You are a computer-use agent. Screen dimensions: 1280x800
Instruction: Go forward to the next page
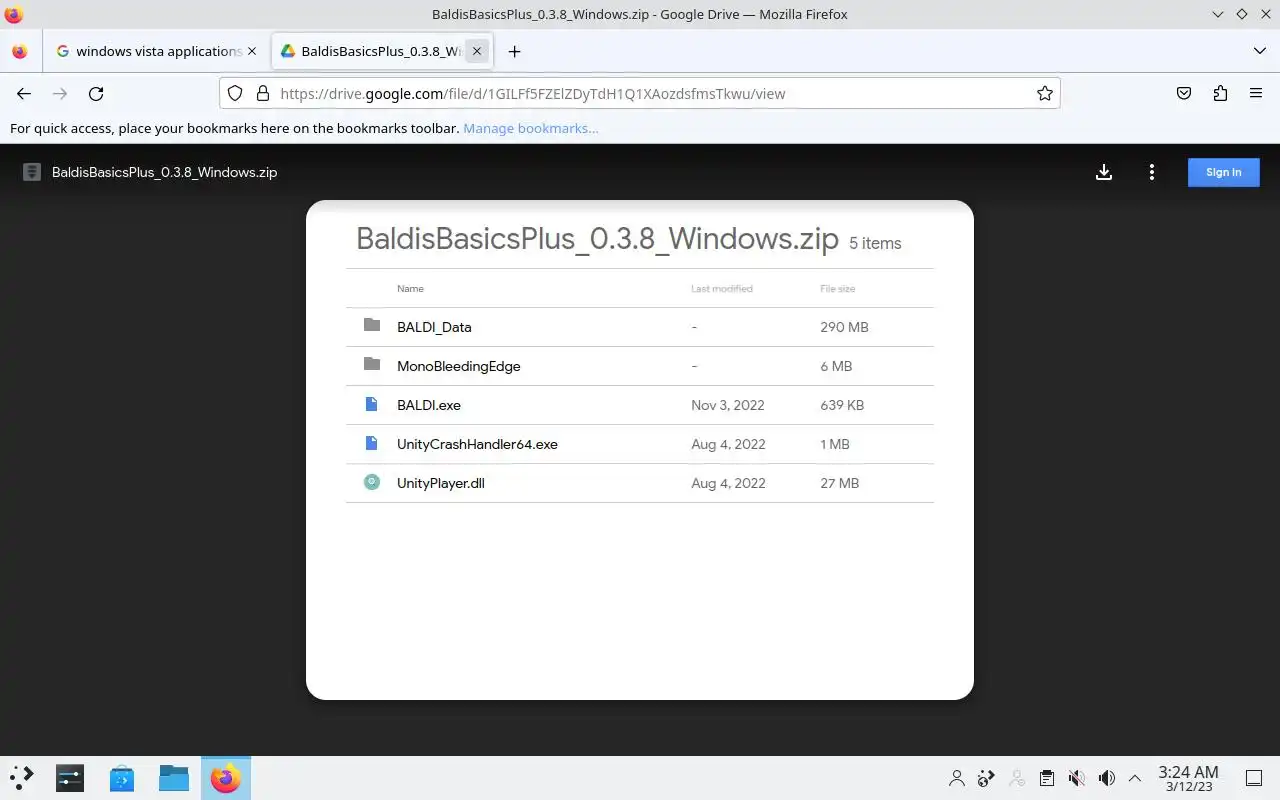click(60, 93)
